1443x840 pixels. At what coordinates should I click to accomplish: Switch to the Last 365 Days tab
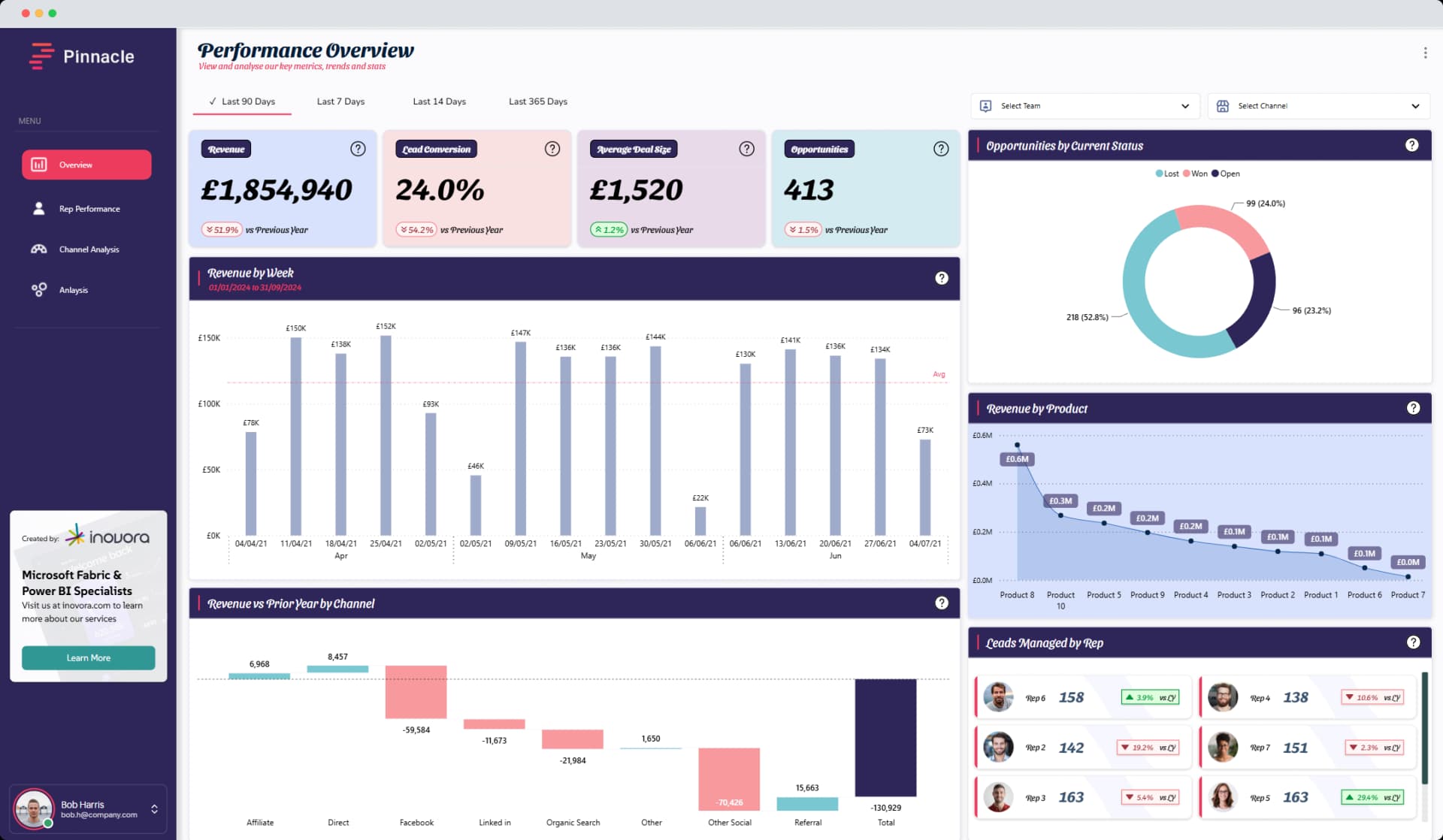tap(538, 101)
